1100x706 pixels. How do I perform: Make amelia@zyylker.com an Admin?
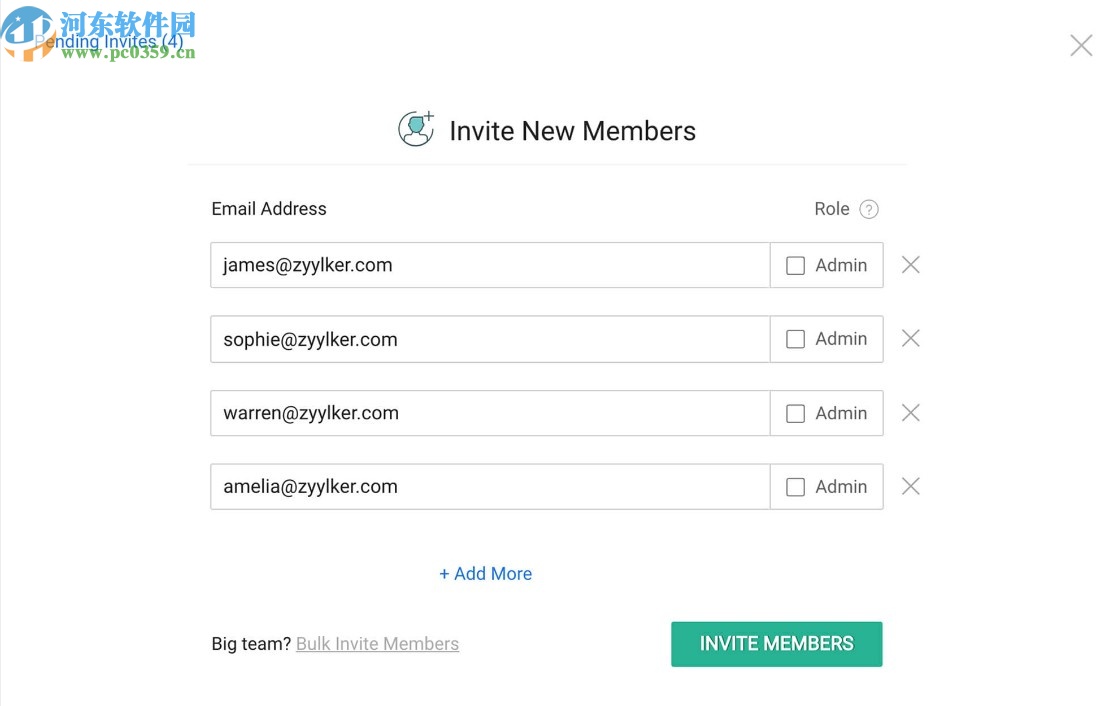[x=796, y=488]
